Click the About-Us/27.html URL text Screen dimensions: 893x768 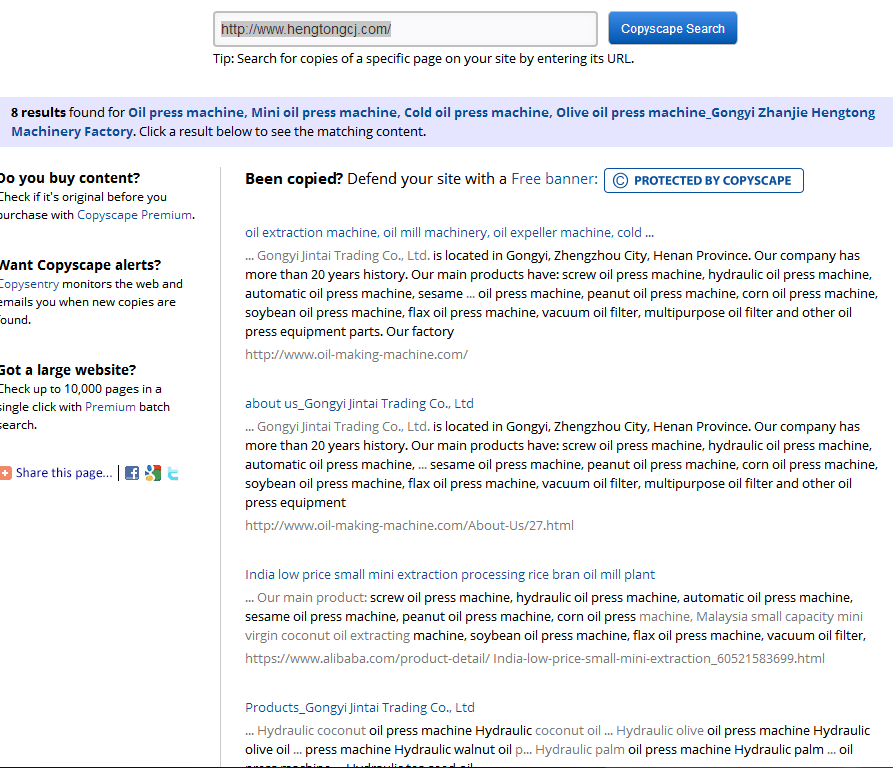(x=409, y=525)
